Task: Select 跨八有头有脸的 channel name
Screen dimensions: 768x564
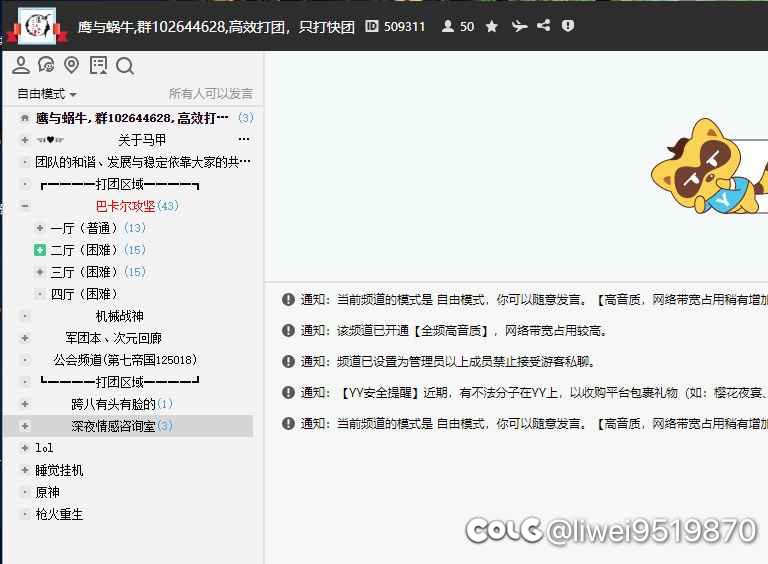Action: (x=114, y=404)
